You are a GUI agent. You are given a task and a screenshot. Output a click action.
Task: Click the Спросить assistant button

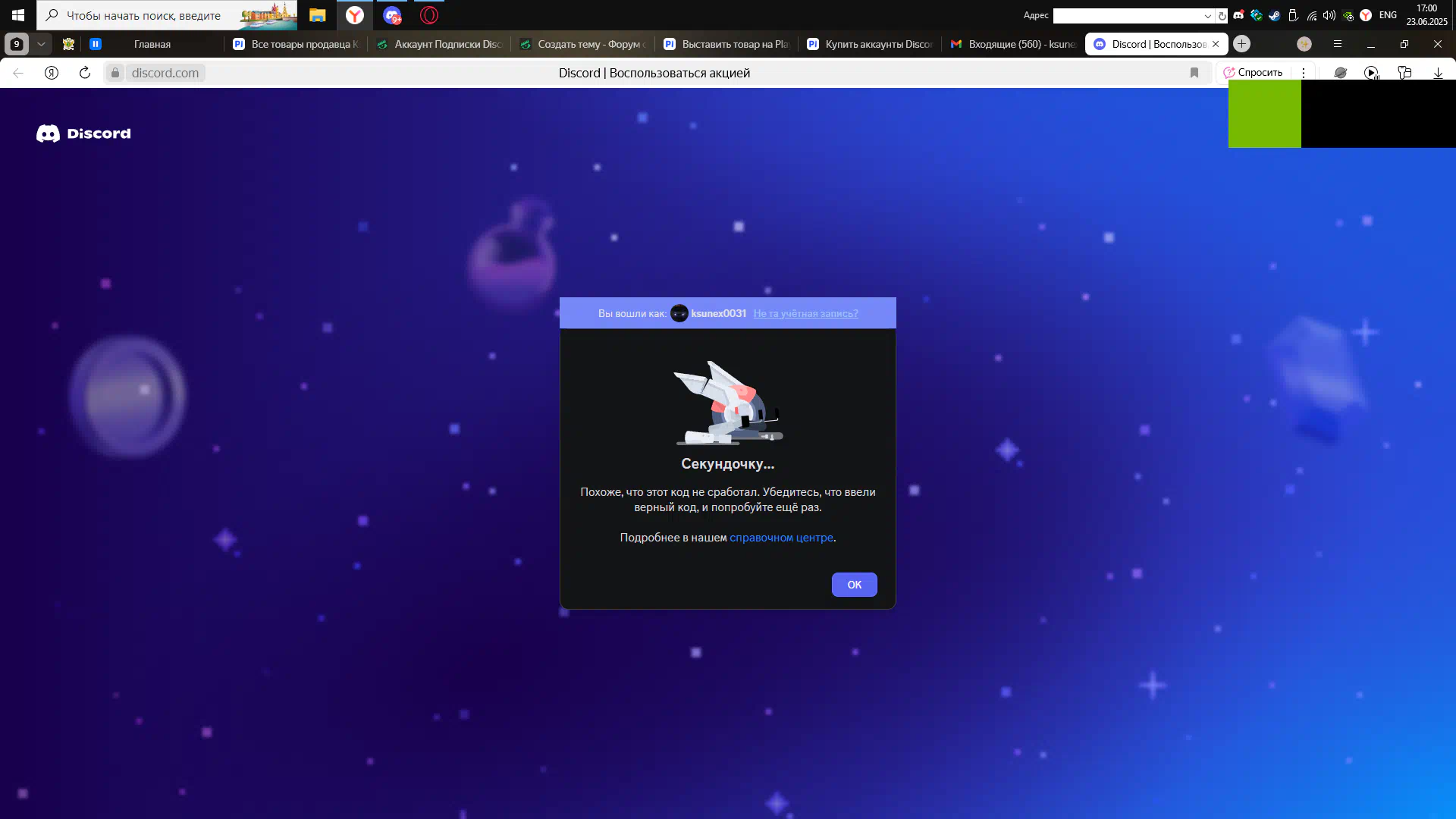1253,73
